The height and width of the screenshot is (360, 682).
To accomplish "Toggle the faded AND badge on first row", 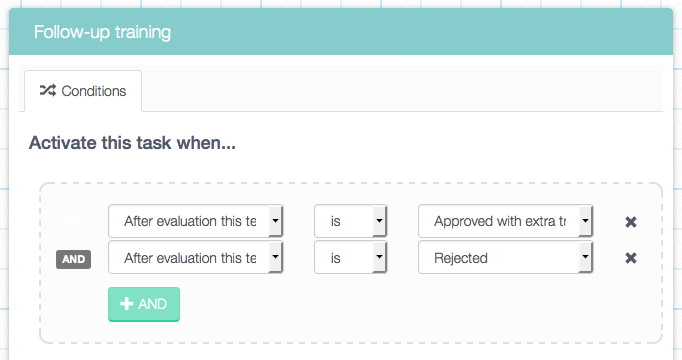I will [74, 222].
